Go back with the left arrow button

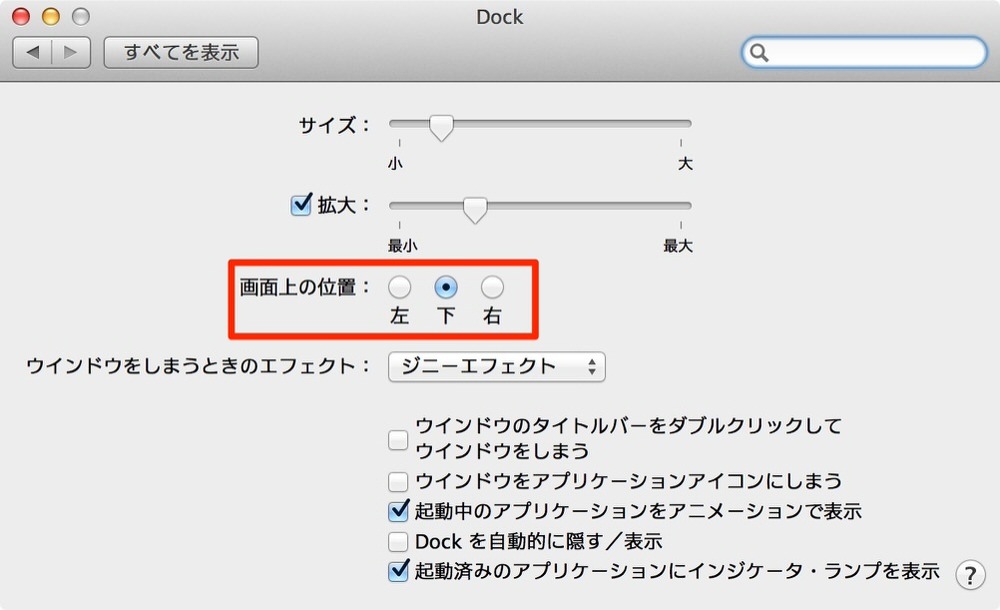tap(33, 52)
